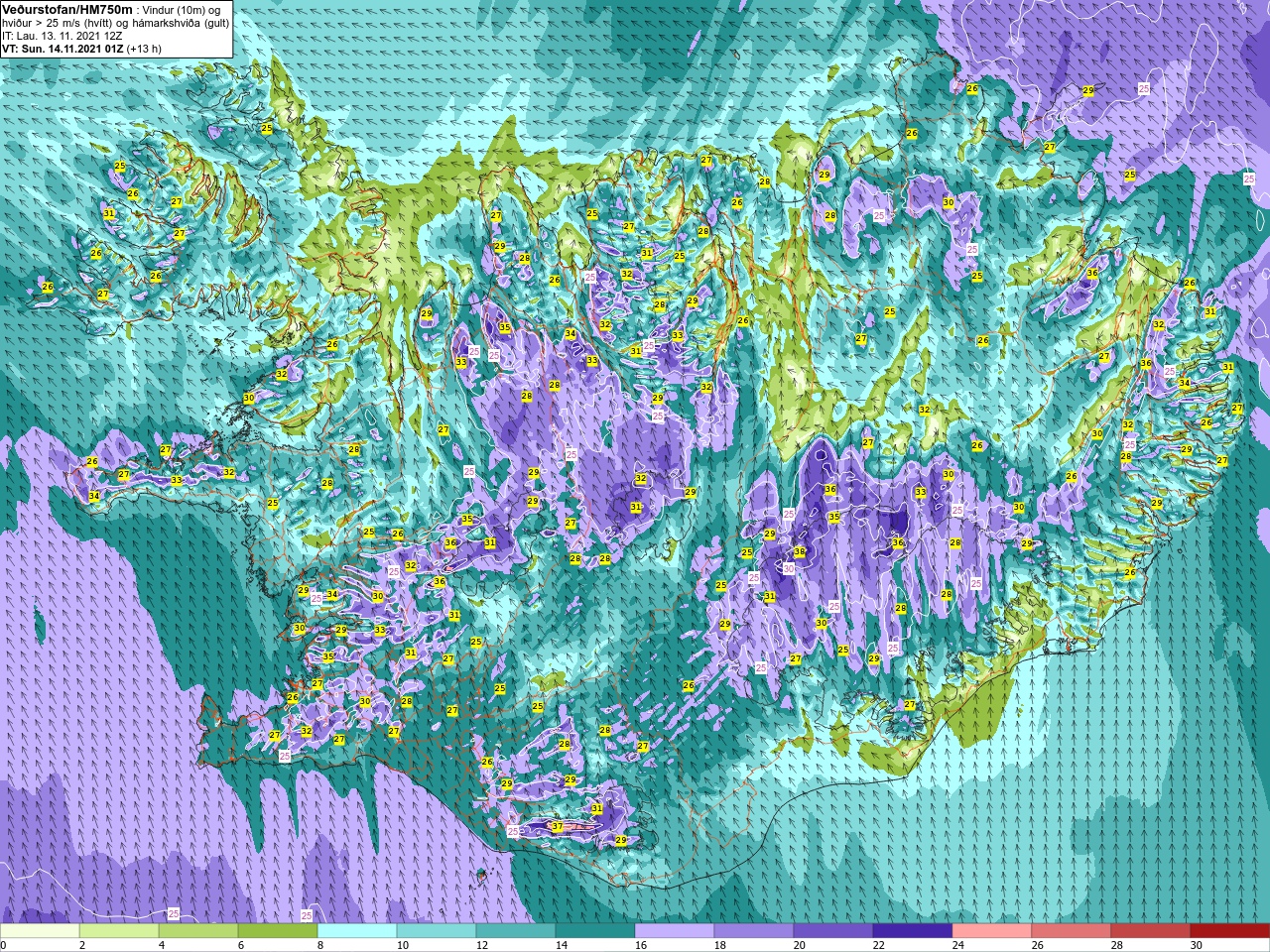
Task: Click the 26–28 m/s salmon legend swatch
Action: pyautogui.click(x=1072, y=931)
